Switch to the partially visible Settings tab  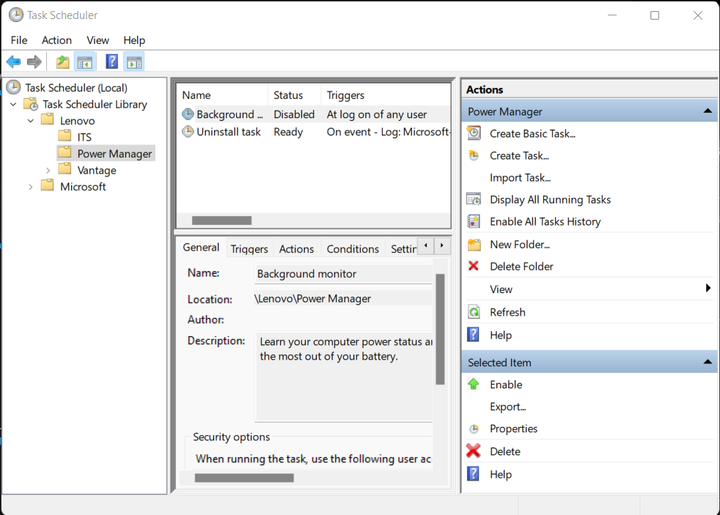403,249
